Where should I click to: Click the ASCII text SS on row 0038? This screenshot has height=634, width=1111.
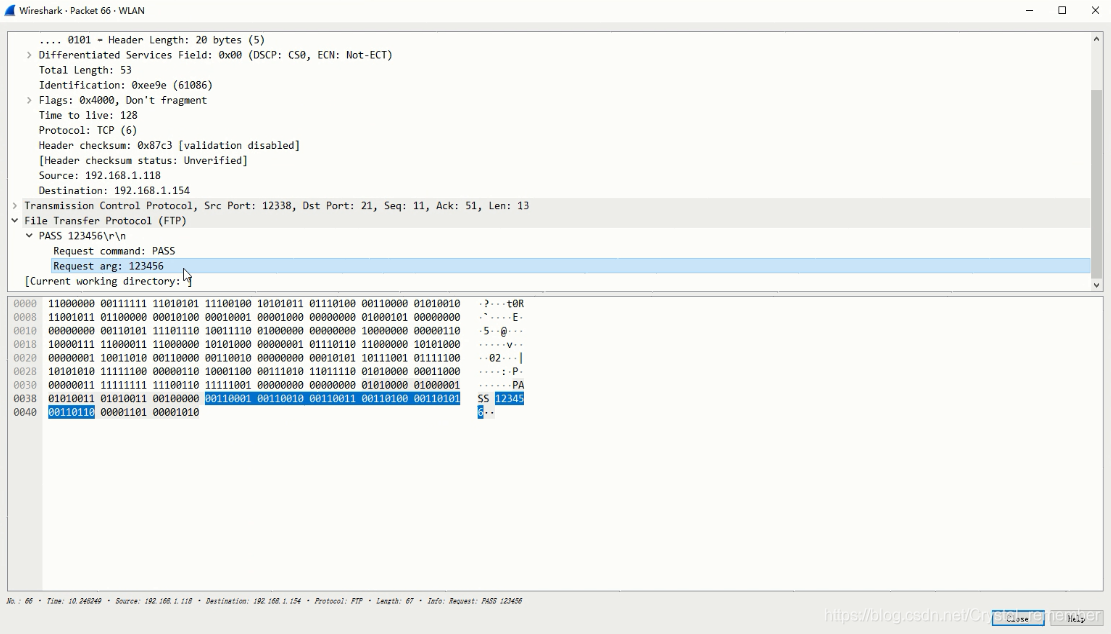[x=483, y=399]
